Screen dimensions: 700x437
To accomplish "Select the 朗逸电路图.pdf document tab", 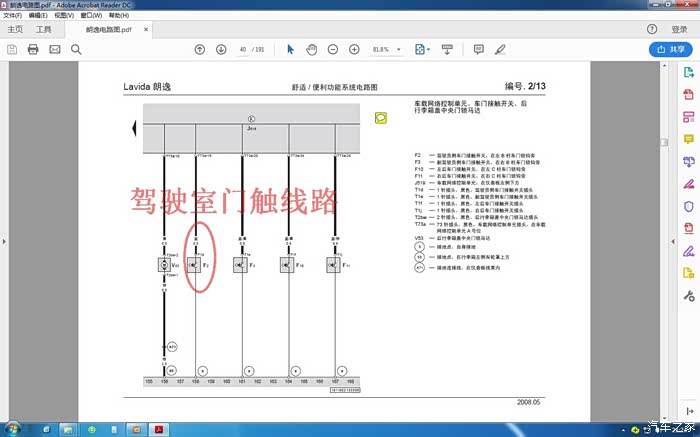I will pos(108,29).
